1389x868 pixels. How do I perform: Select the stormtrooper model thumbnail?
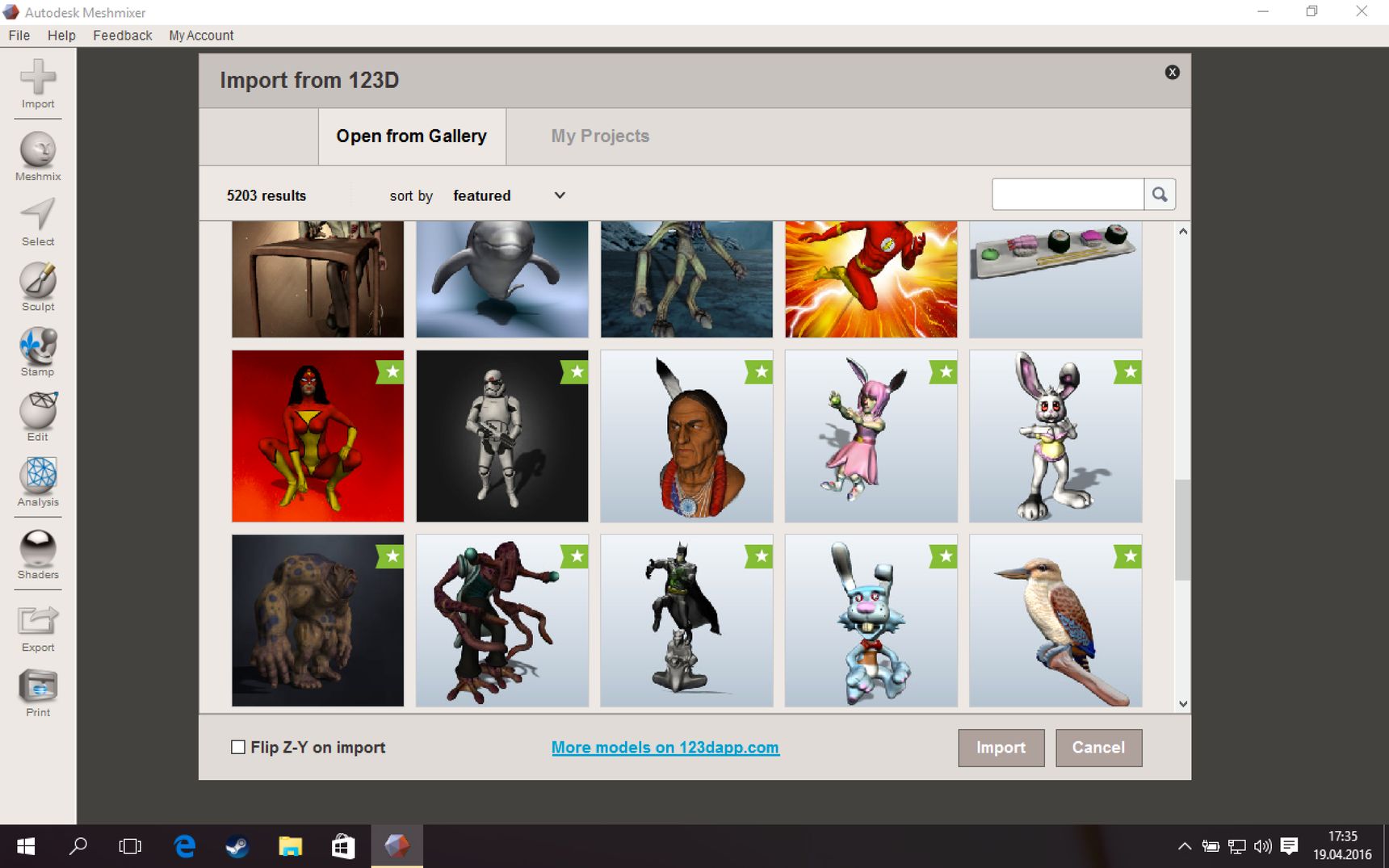click(x=502, y=436)
